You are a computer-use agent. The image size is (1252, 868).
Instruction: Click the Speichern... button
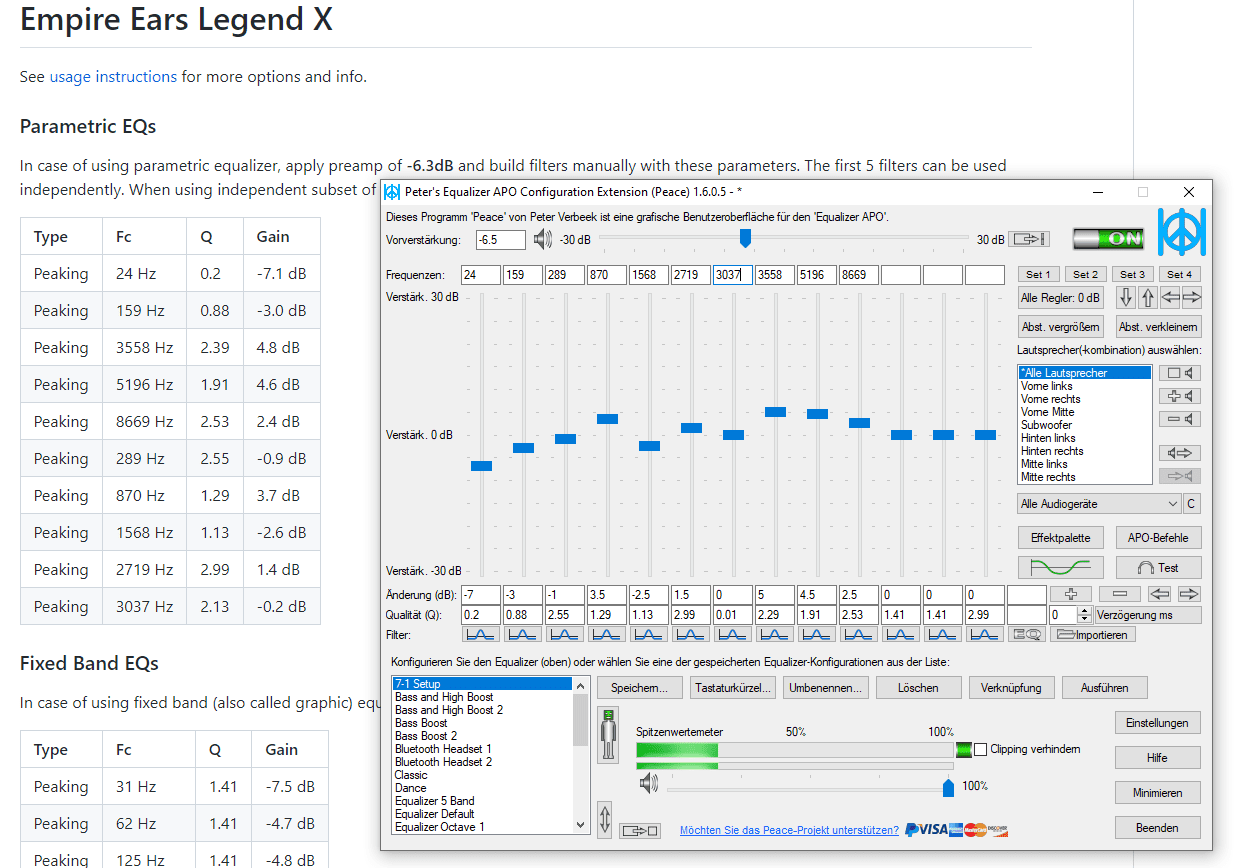pos(640,688)
